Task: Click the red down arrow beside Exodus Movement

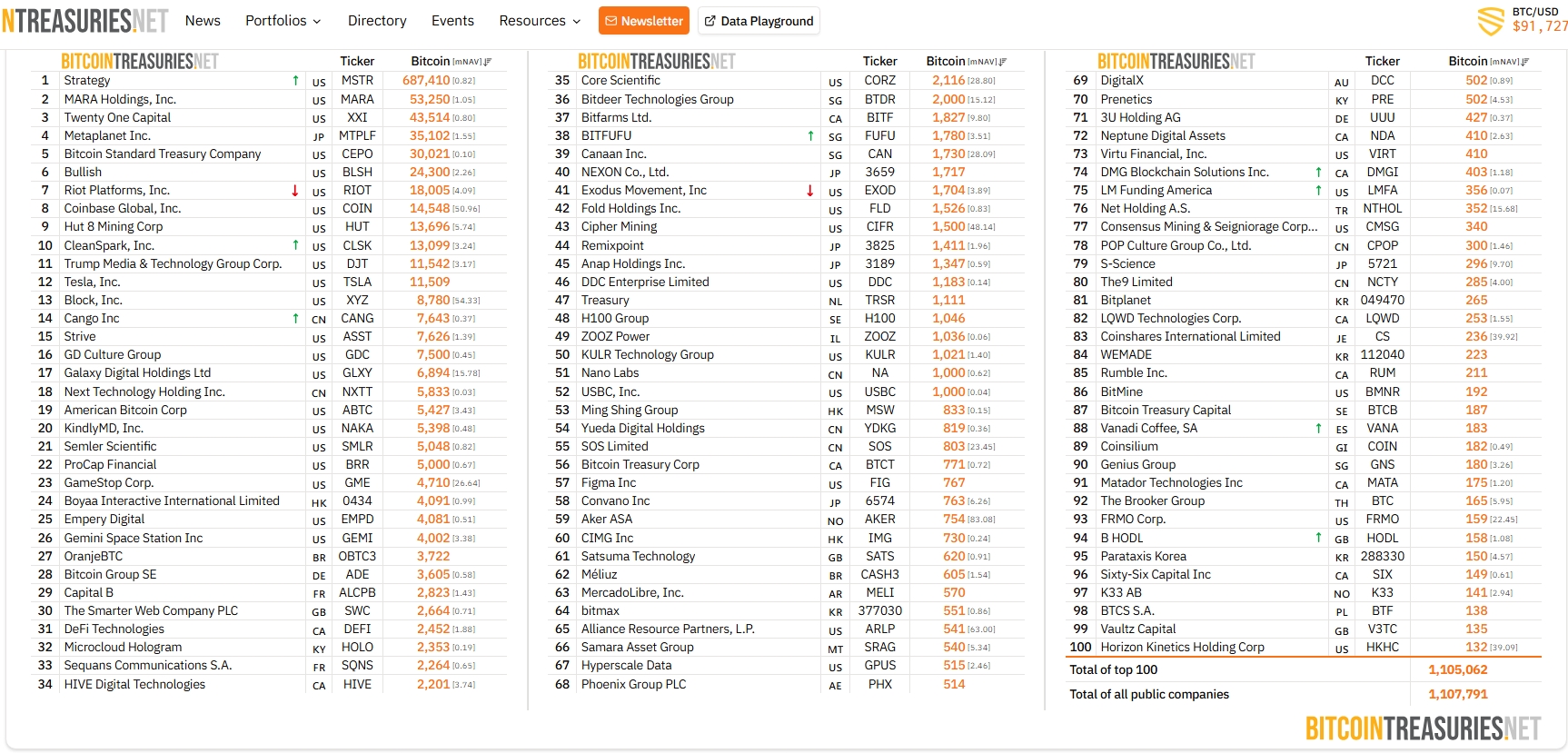Action: tap(810, 191)
